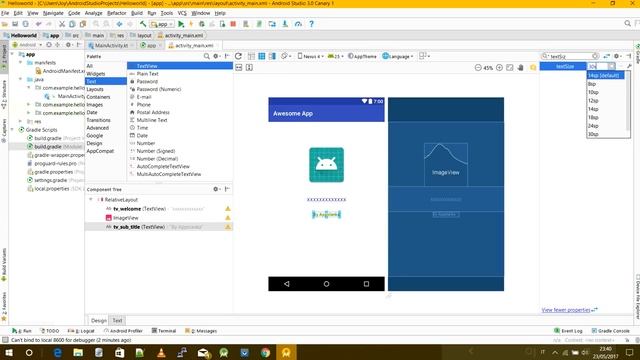Select the Widgets palette category

tap(96, 73)
